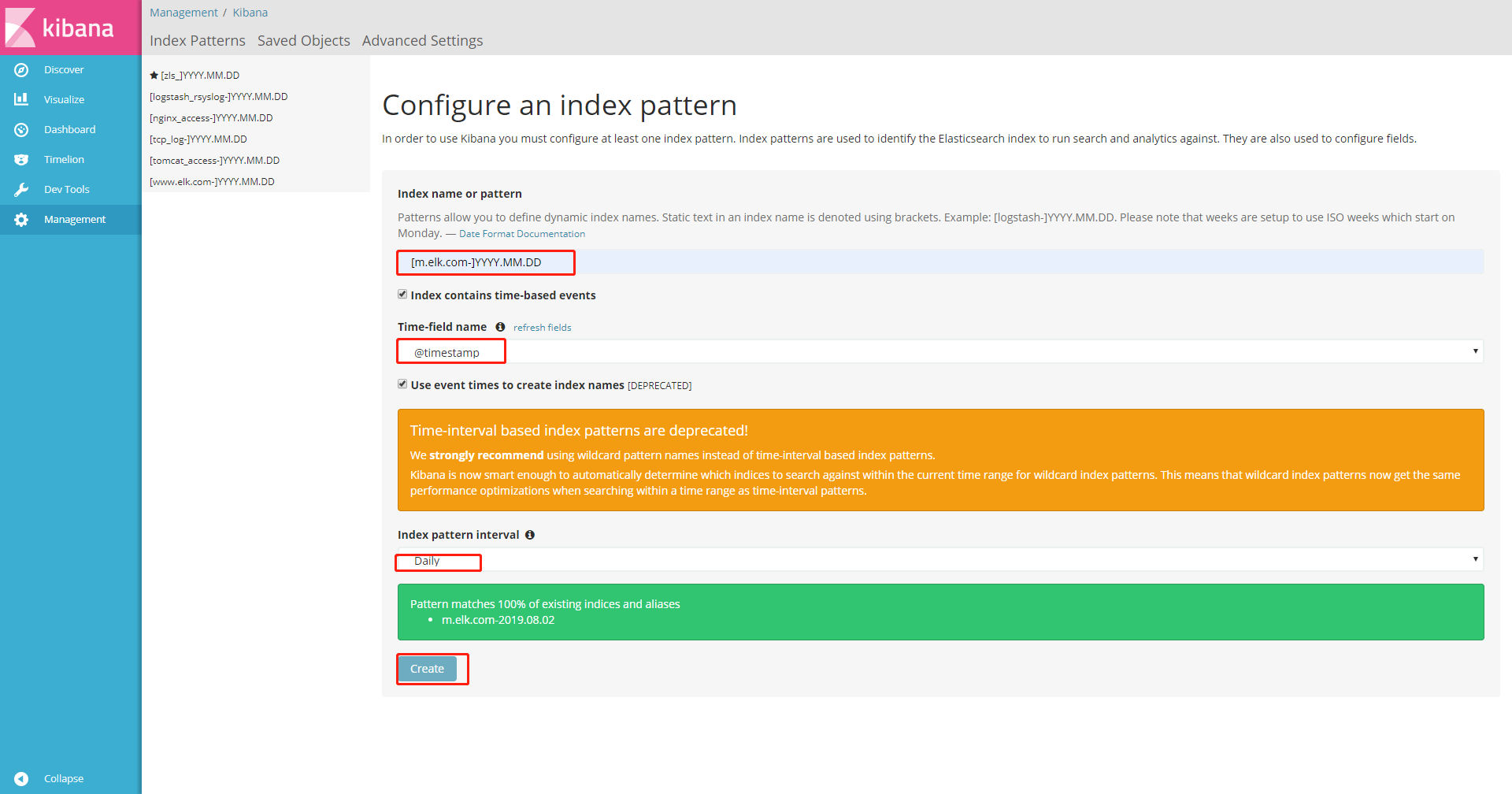Click the Kibana breadcrumb link
This screenshot has height=794, width=1512.
tap(250, 13)
